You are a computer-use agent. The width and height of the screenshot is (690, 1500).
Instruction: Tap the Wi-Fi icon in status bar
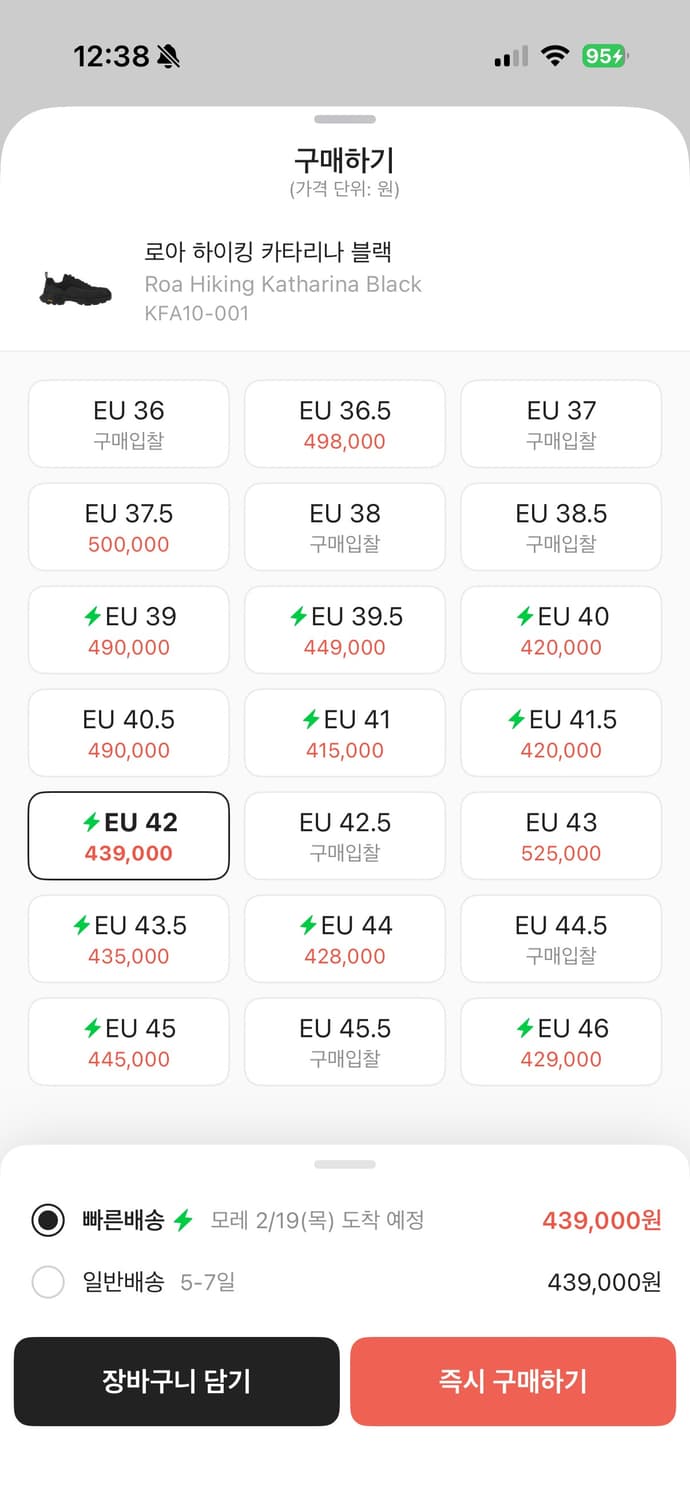(x=554, y=56)
